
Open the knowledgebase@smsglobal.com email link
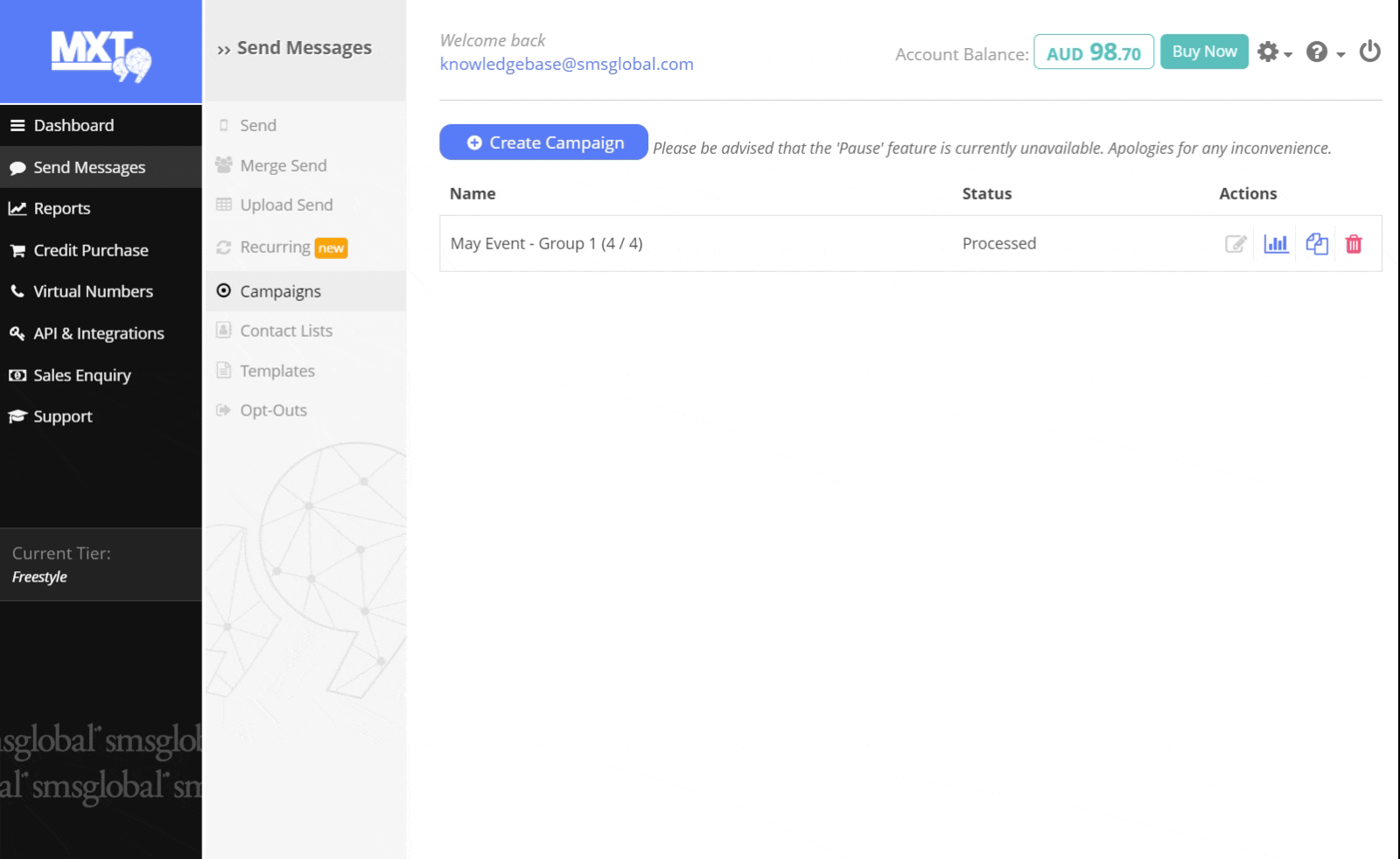[x=566, y=64]
